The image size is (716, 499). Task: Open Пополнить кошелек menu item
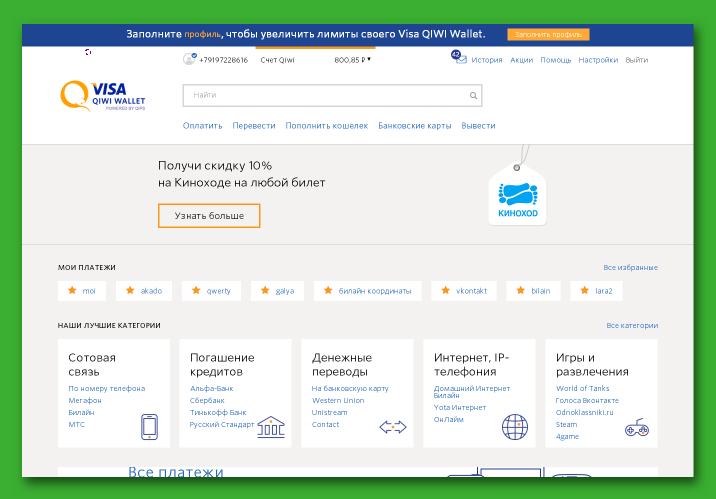click(326, 126)
